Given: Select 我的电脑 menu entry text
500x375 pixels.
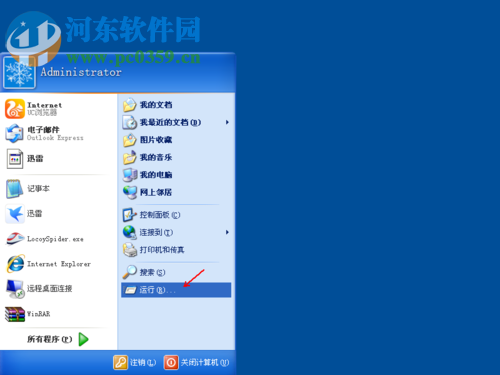Looking at the screenshot, I should pos(156,175).
